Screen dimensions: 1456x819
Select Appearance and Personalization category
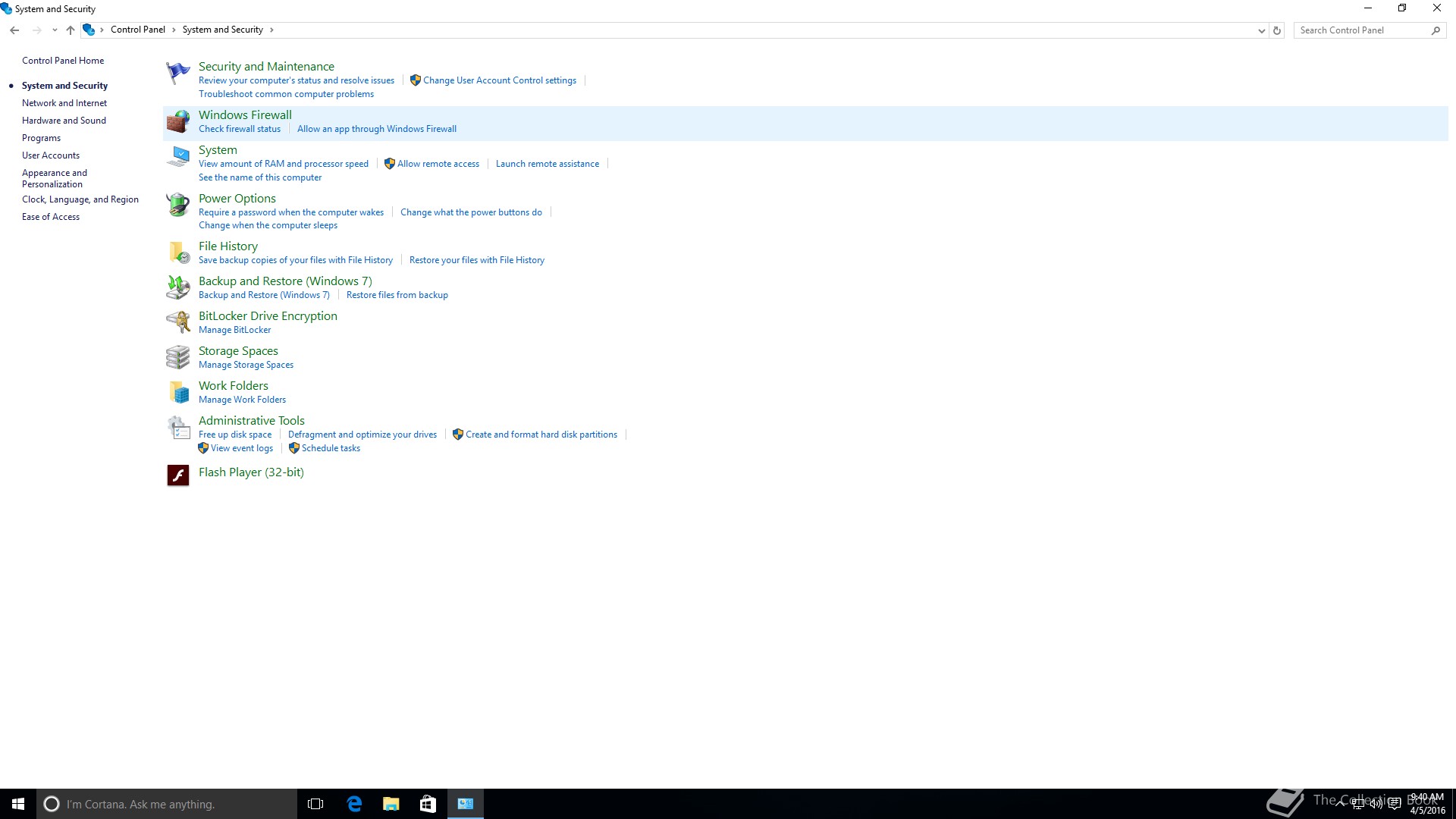[55, 178]
